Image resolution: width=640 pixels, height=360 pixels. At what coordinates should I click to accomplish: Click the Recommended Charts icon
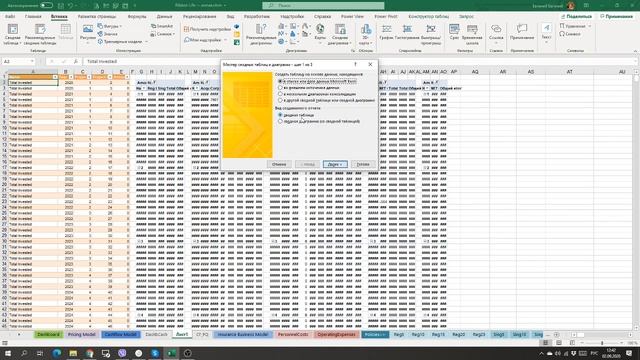pos(261,34)
